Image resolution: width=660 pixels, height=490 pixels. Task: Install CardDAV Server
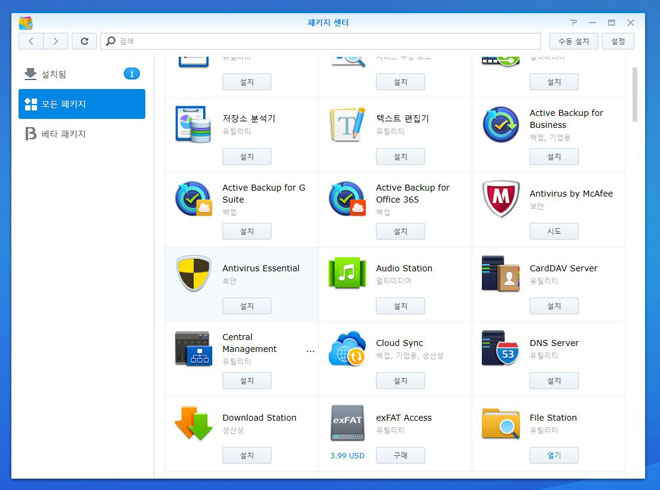(x=554, y=306)
